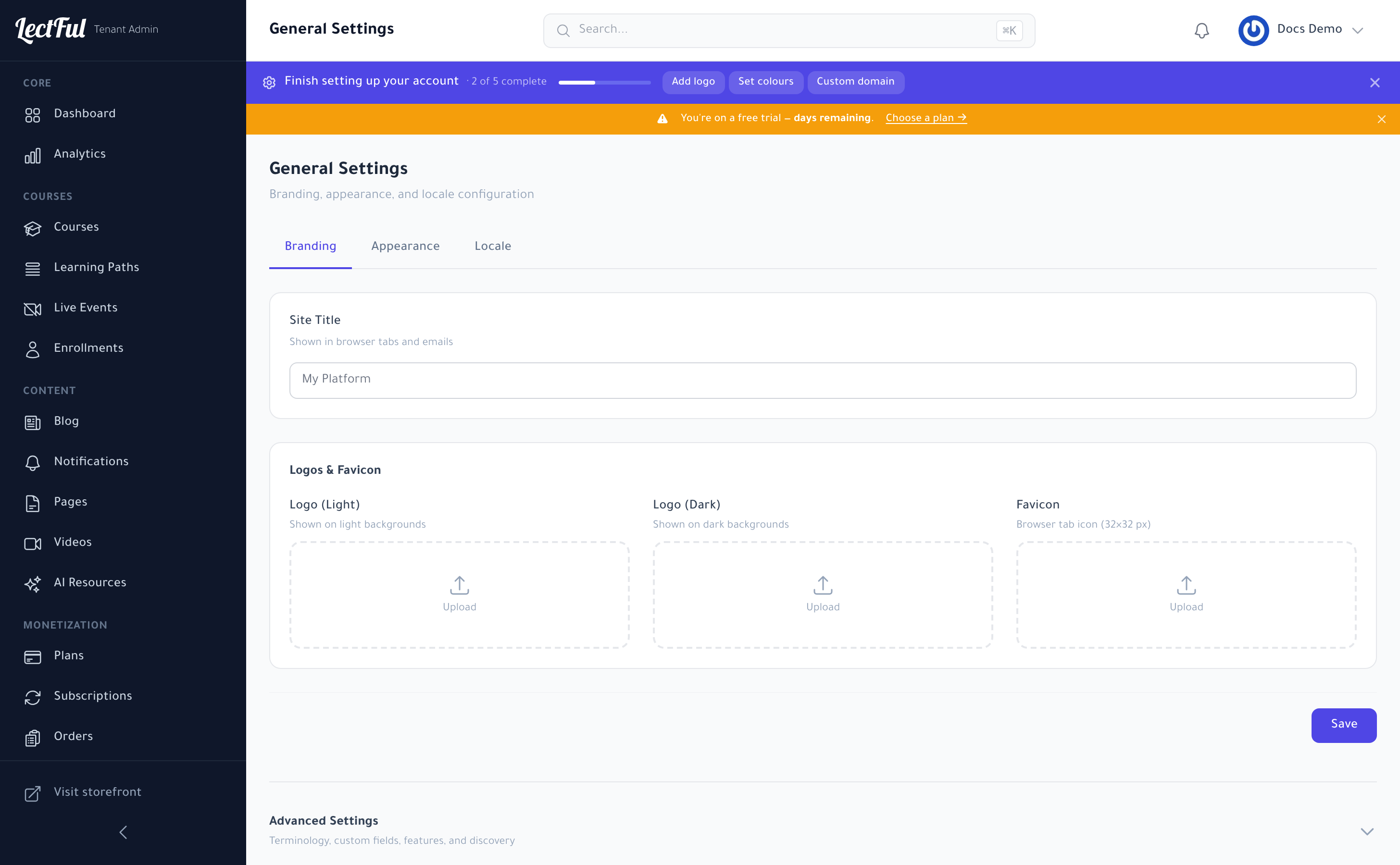
Task: Click the Videos camera icon
Action: 33,543
